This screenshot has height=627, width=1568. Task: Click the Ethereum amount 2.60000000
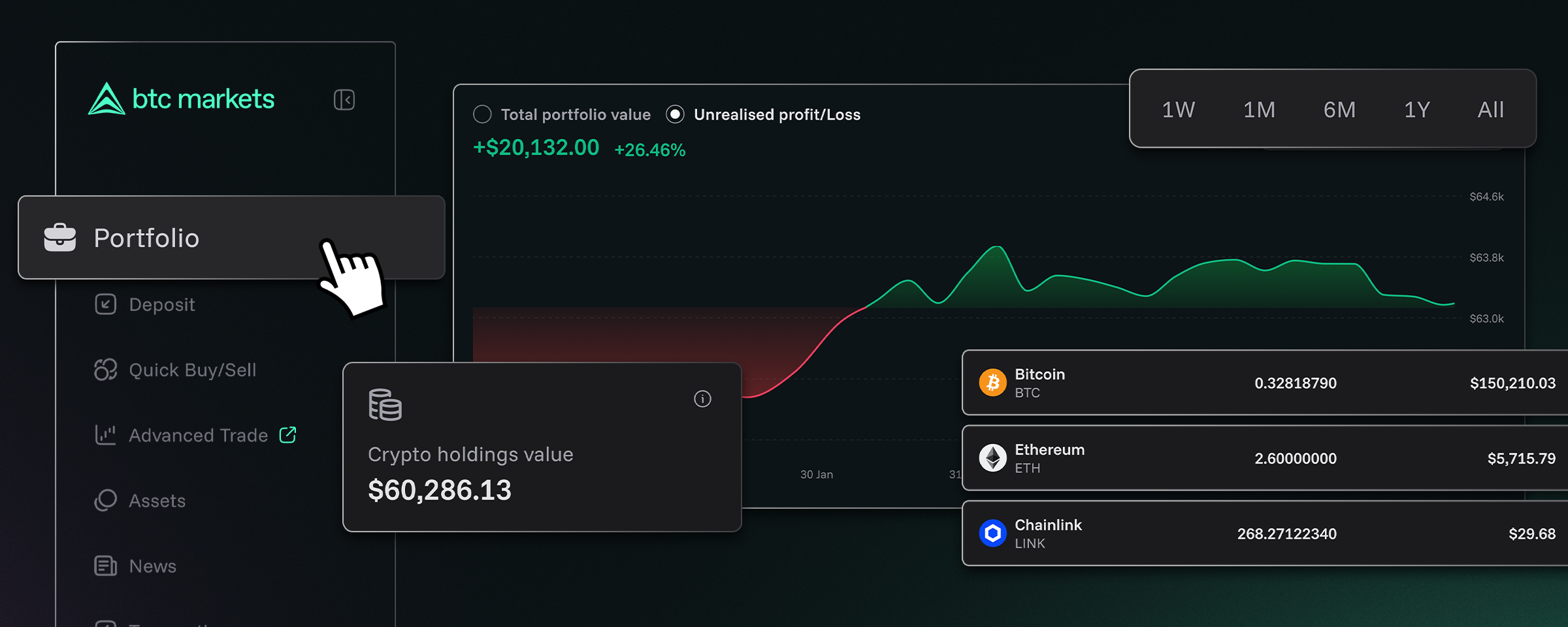click(x=1296, y=458)
